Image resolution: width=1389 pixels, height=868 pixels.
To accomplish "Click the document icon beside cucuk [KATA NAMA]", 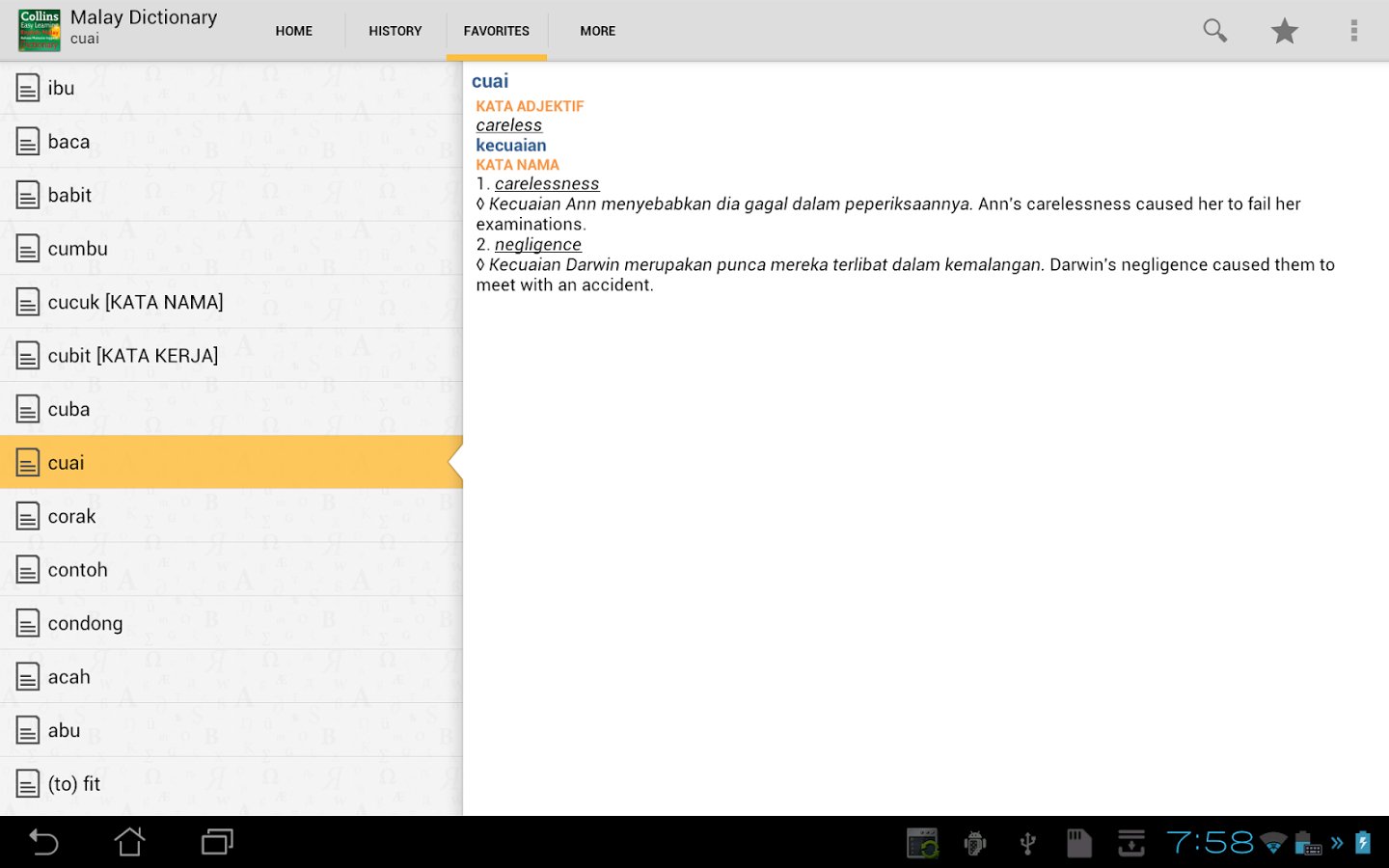I will pos(28,302).
